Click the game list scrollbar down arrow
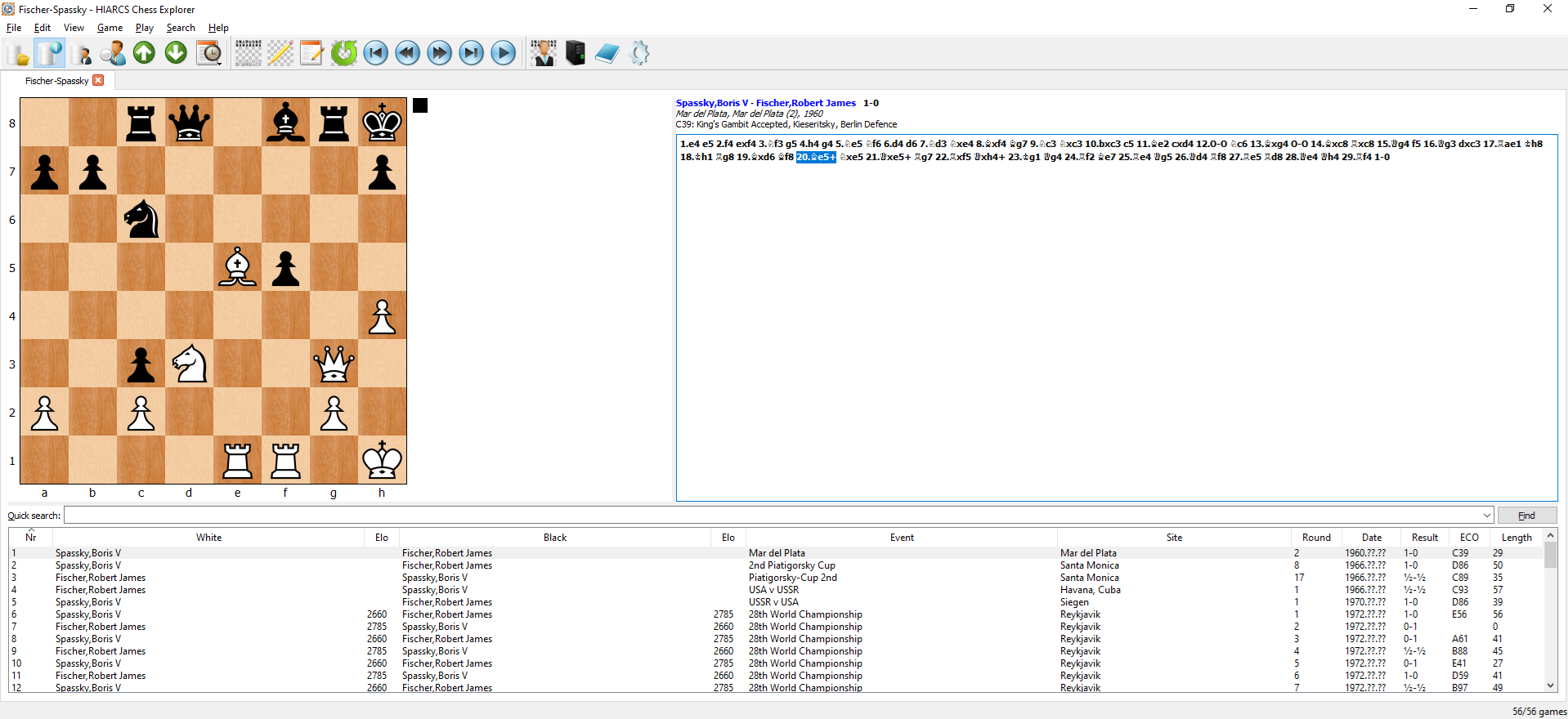 tap(1550, 686)
